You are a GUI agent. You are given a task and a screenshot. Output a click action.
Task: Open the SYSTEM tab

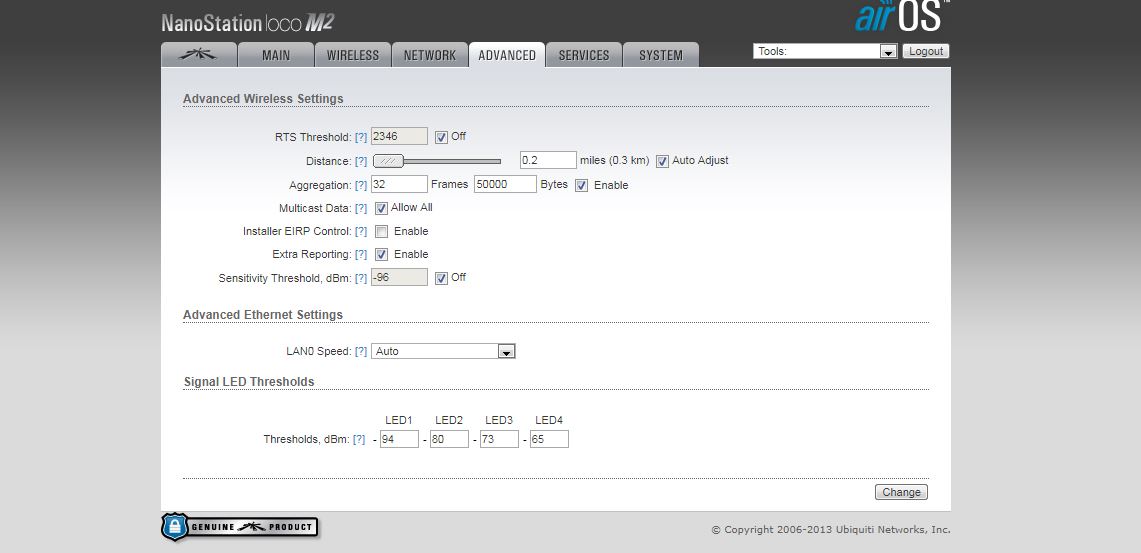point(661,55)
